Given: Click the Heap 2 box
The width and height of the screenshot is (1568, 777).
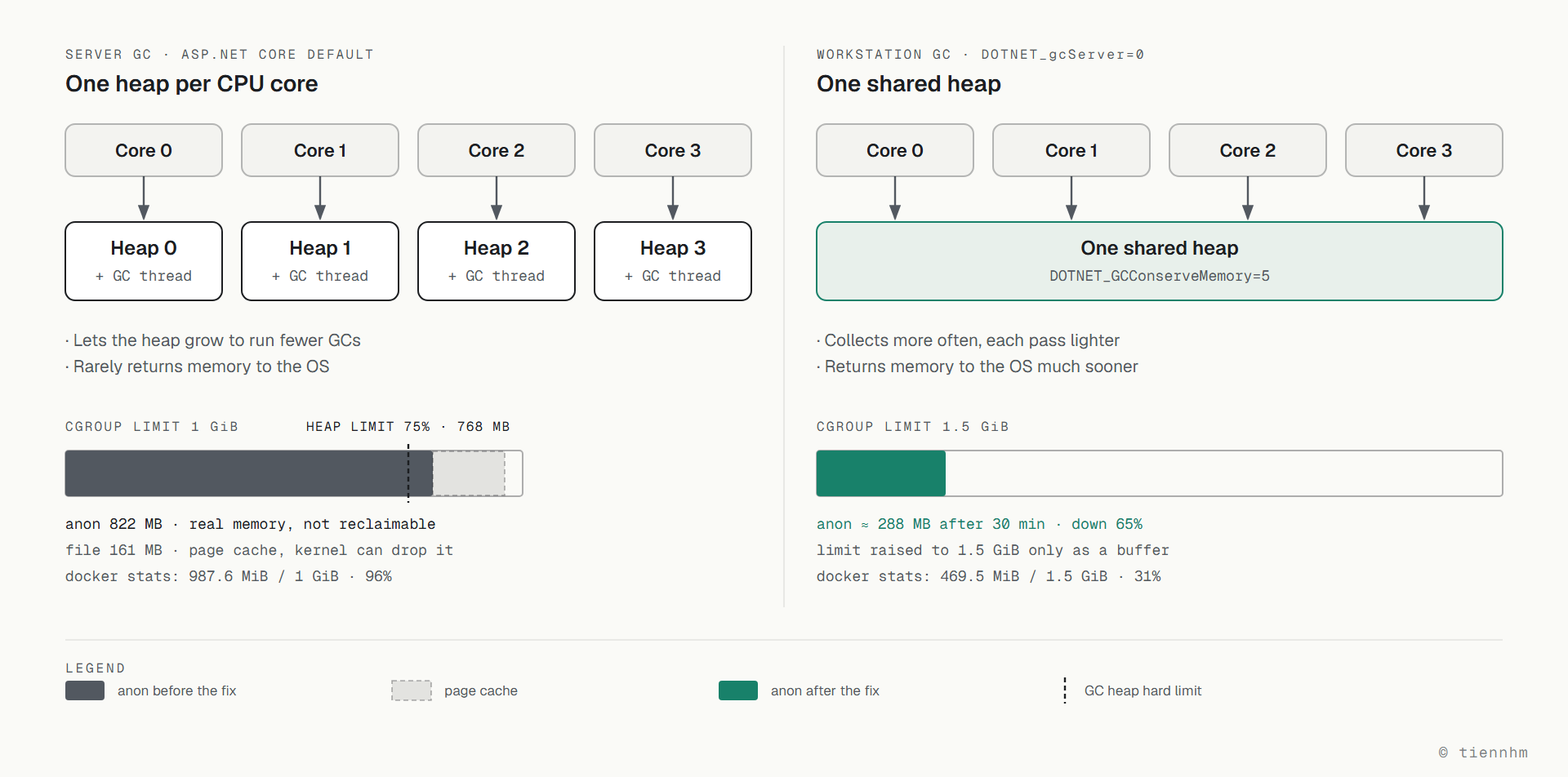Looking at the screenshot, I should pos(497,261).
